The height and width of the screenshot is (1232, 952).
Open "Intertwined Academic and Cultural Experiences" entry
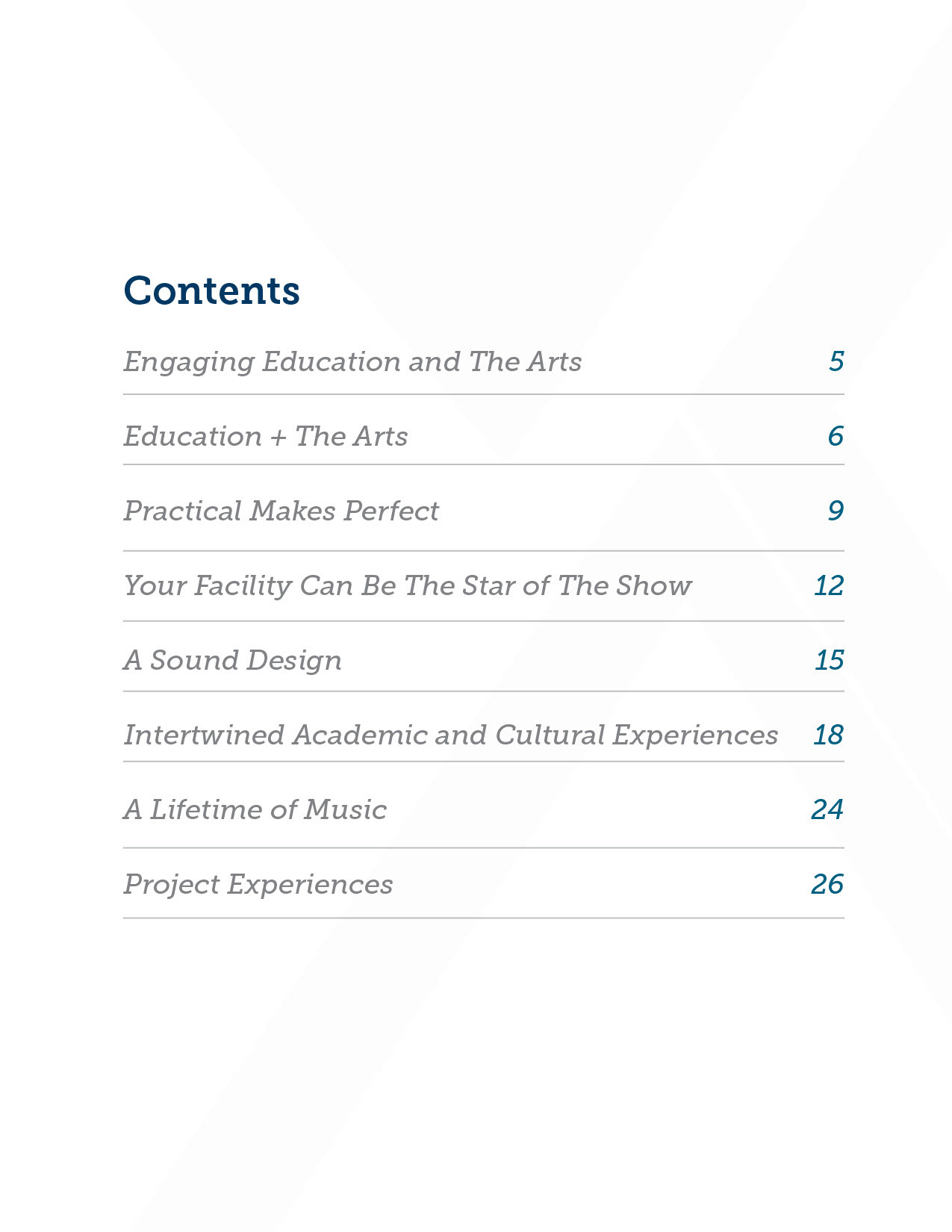pyautogui.click(x=451, y=735)
